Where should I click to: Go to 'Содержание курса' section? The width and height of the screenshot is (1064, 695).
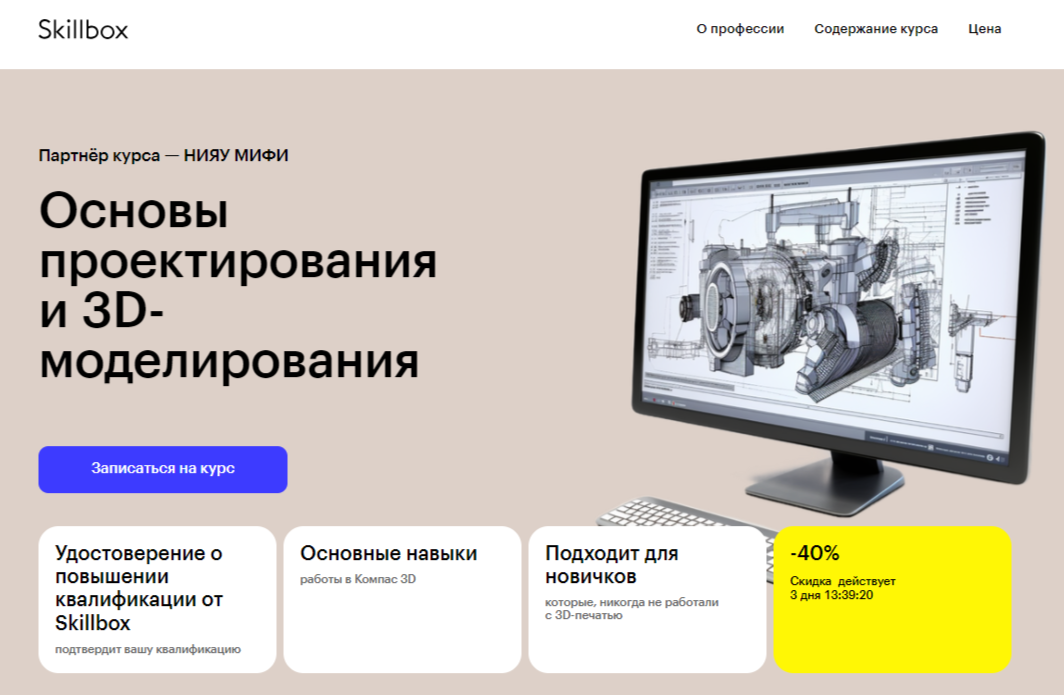coord(875,29)
